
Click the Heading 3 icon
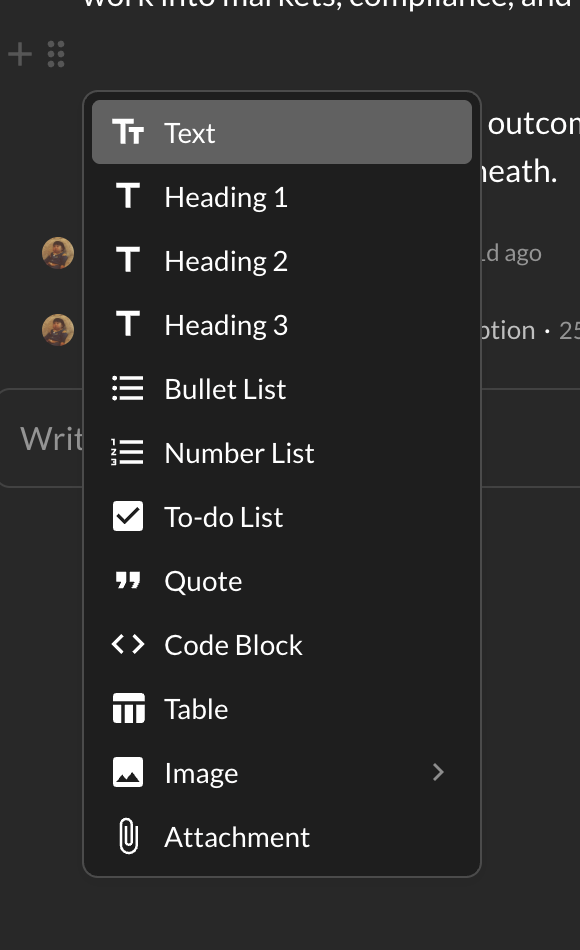pos(128,324)
